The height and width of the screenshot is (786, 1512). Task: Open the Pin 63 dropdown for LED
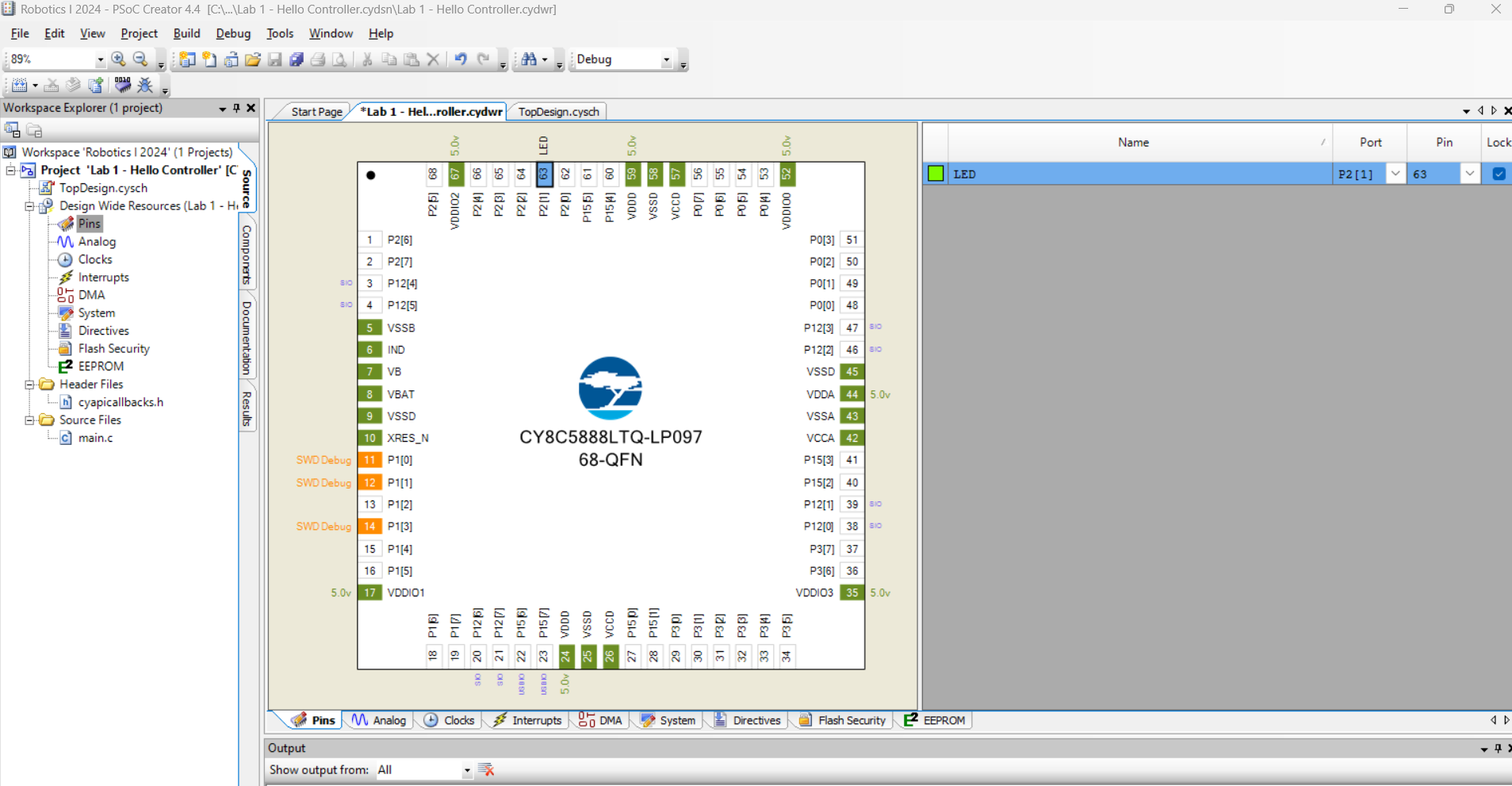point(1469,174)
